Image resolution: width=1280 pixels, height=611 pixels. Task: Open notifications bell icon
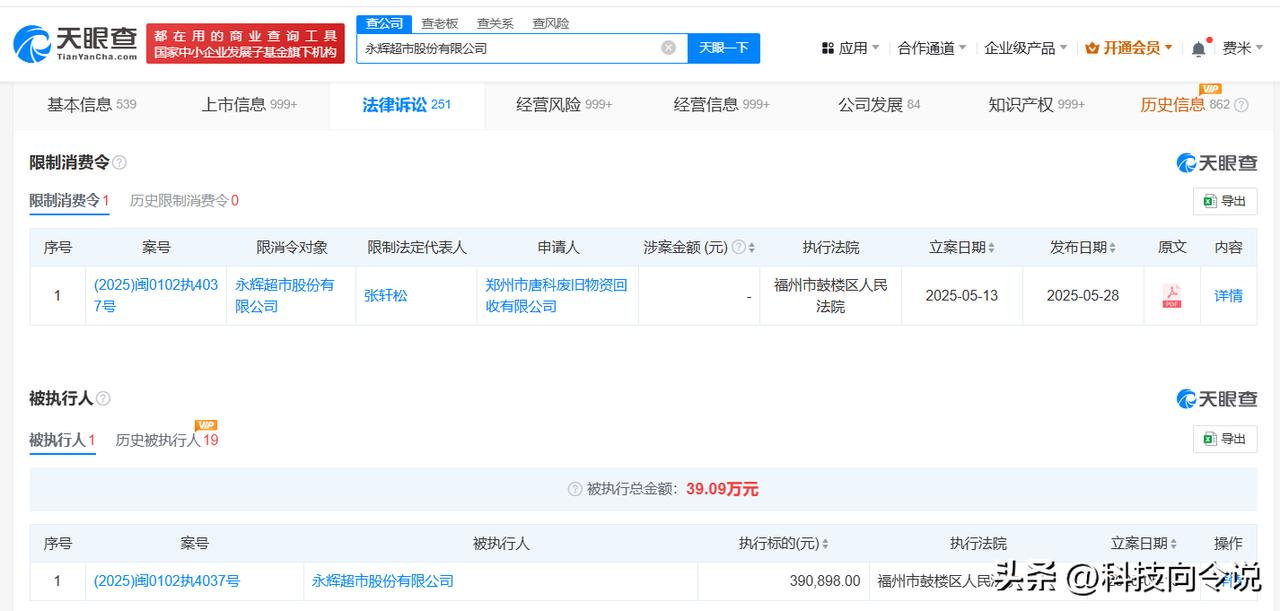click(1199, 48)
